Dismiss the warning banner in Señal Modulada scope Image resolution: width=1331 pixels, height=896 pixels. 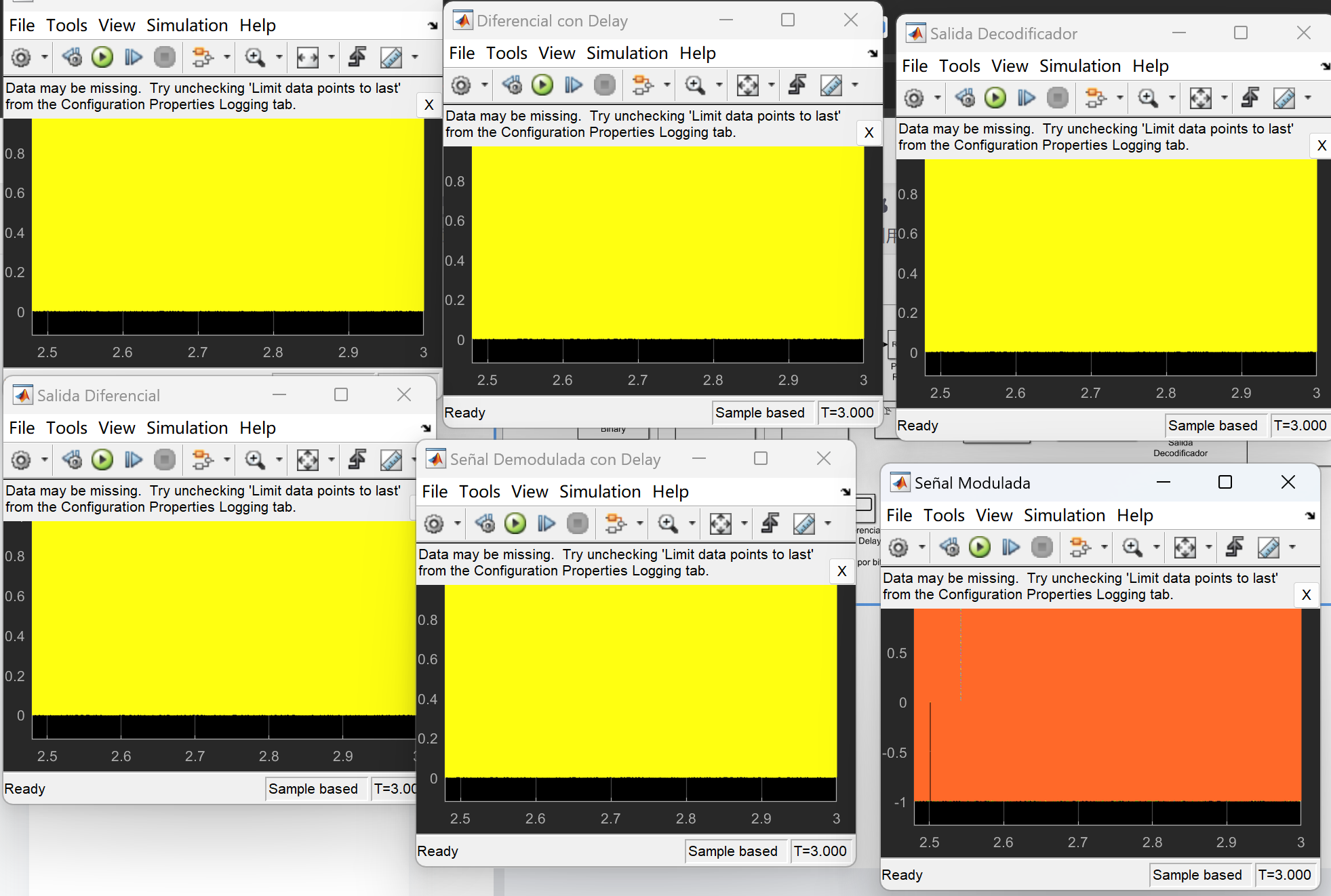point(1306,595)
